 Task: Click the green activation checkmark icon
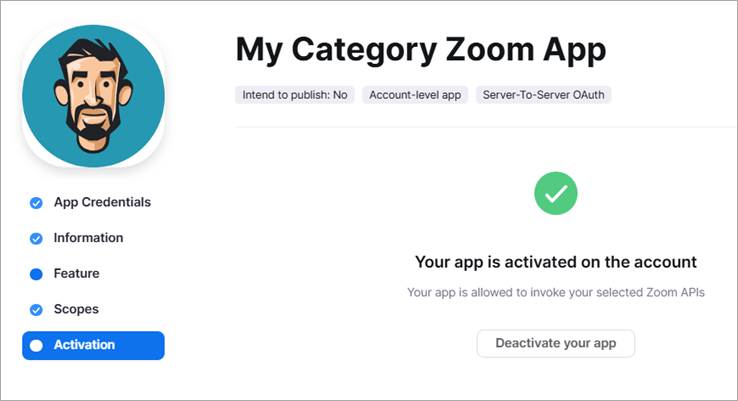pyautogui.click(x=555, y=193)
